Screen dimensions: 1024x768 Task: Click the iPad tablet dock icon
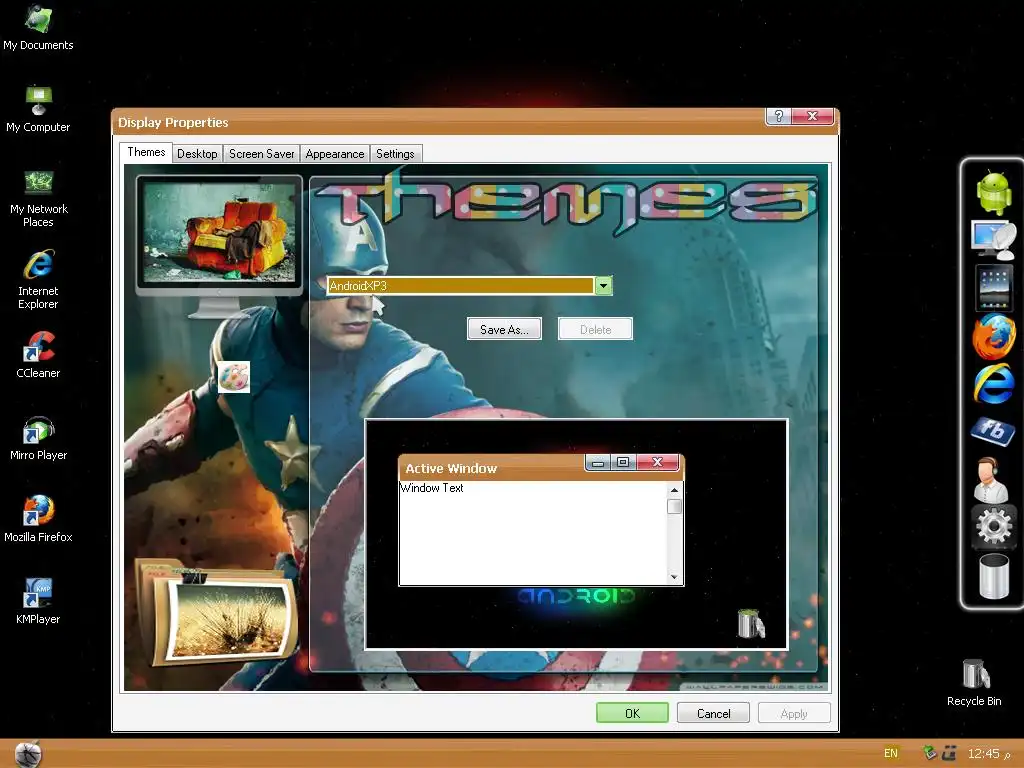click(x=994, y=287)
